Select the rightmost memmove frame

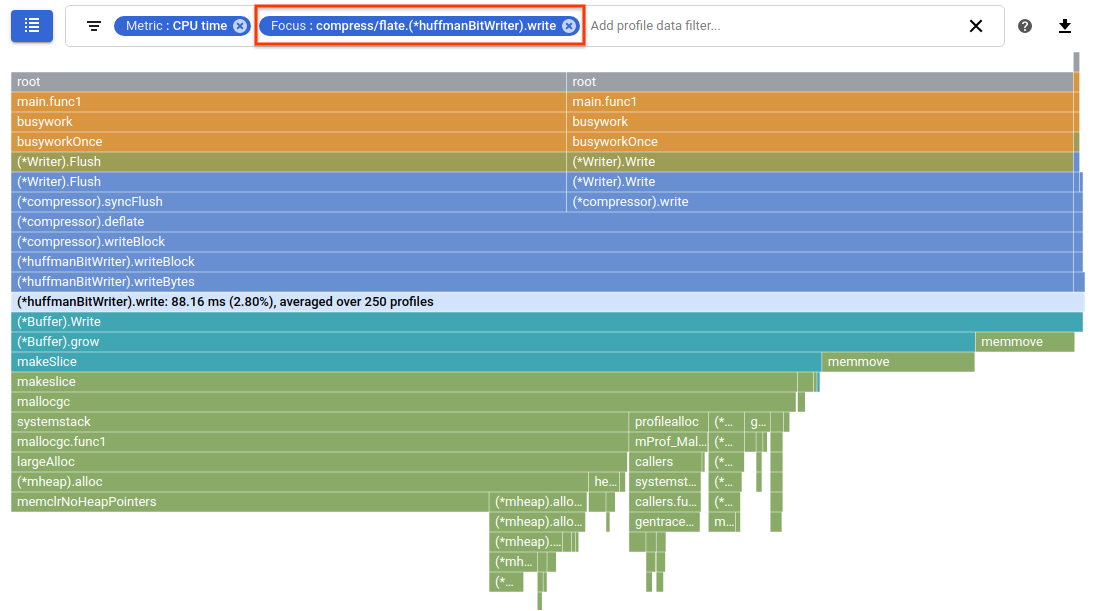tap(1023, 341)
